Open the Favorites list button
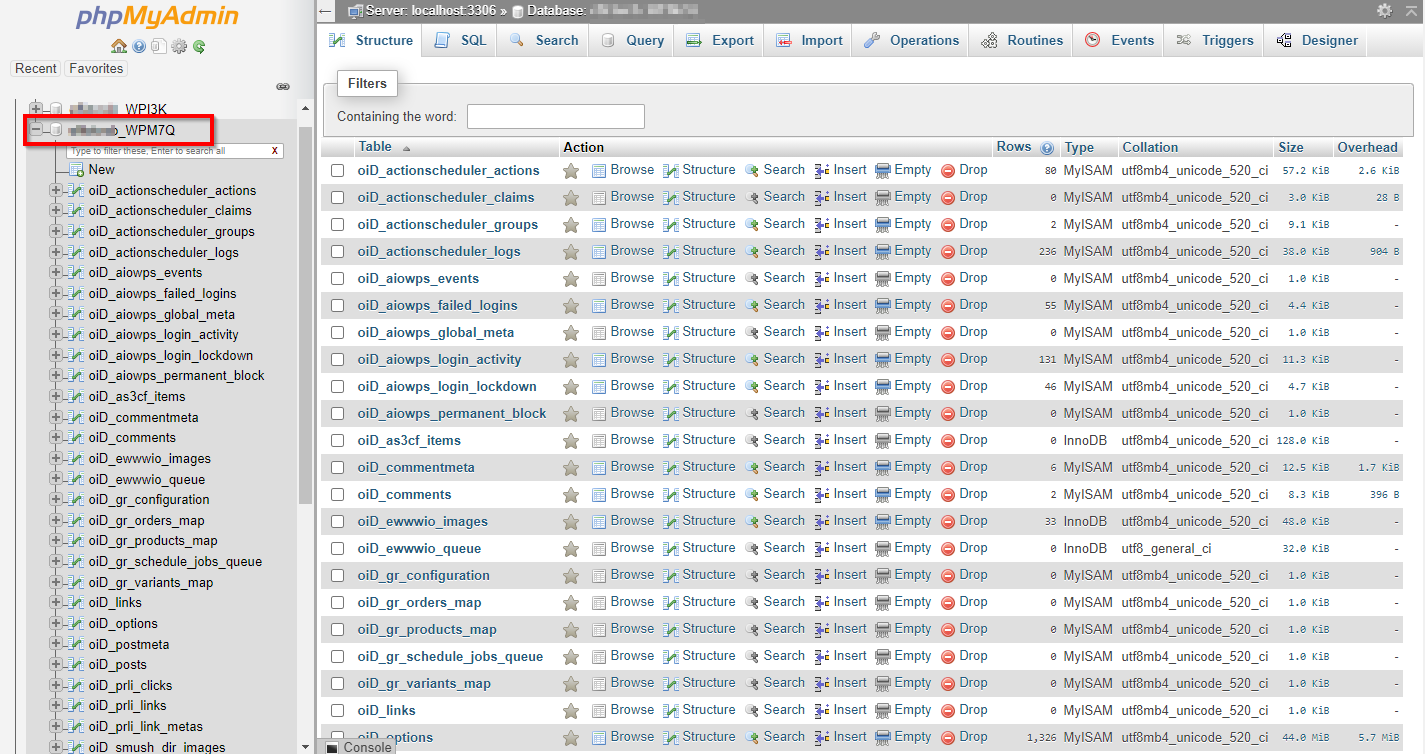The width and height of the screenshot is (1425, 754). (x=96, y=69)
